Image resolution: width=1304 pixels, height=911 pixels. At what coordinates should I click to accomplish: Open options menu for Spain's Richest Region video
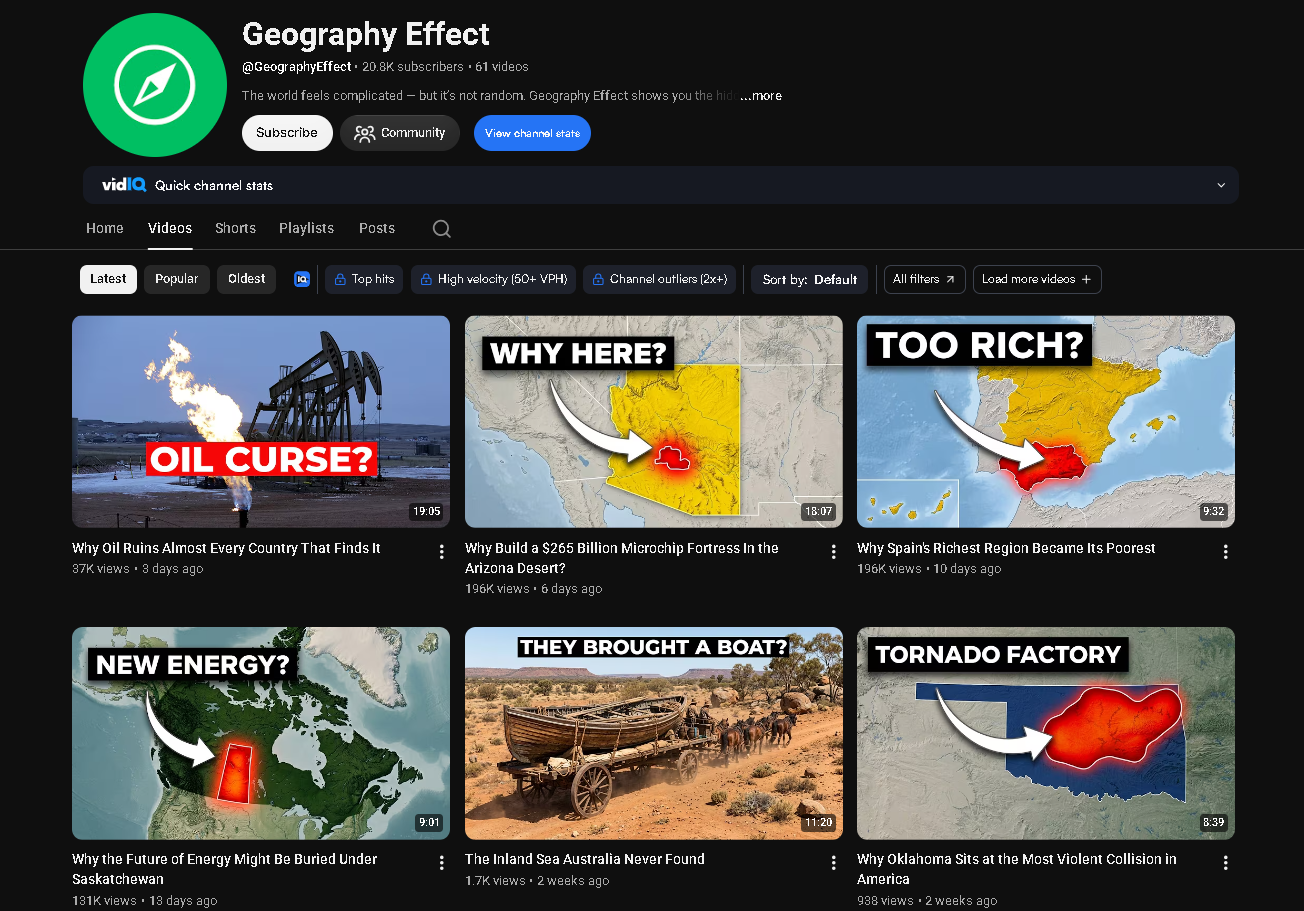click(1226, 551)
